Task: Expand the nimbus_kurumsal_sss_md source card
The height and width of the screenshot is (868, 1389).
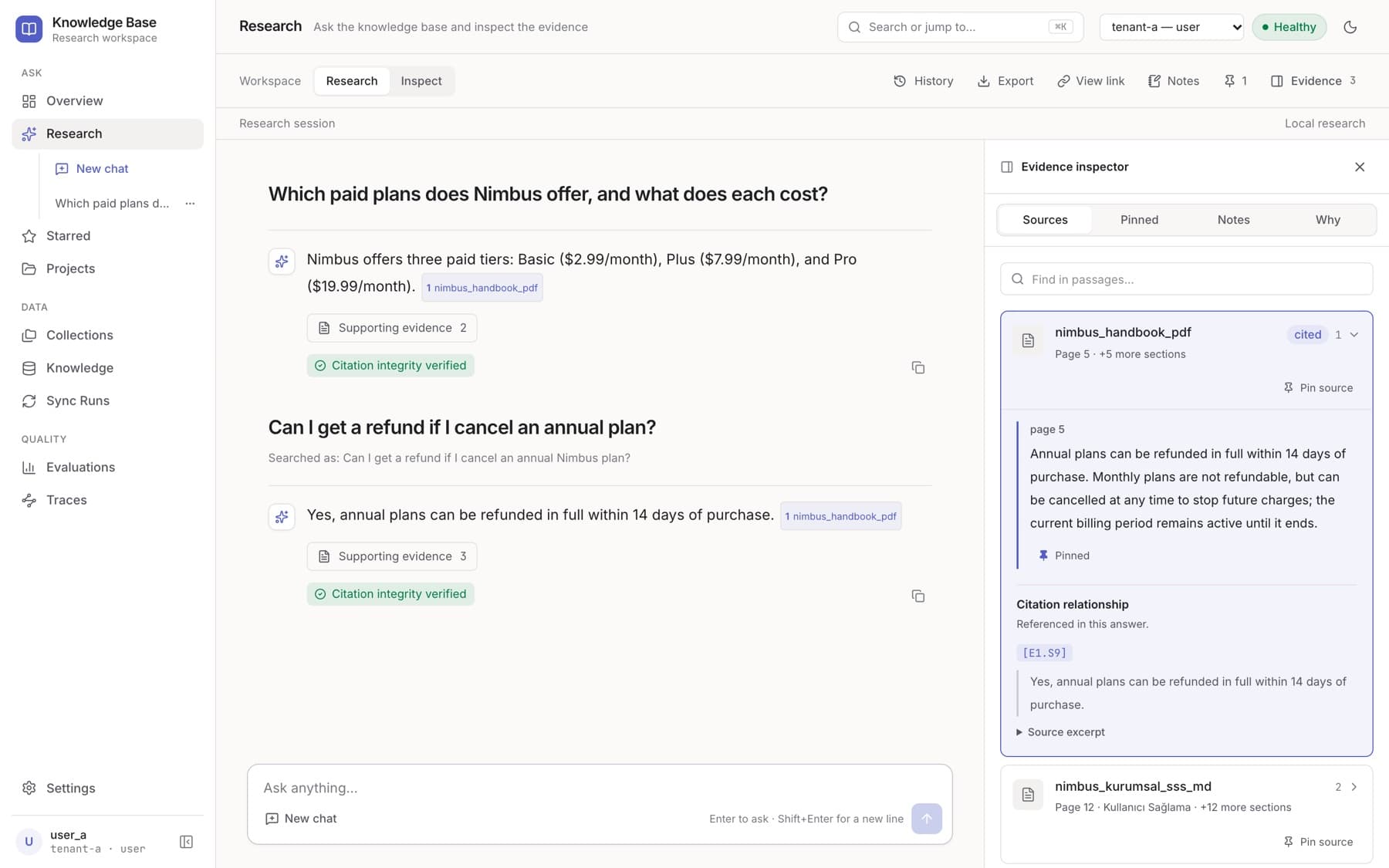Action: [x=1354, y=787]
